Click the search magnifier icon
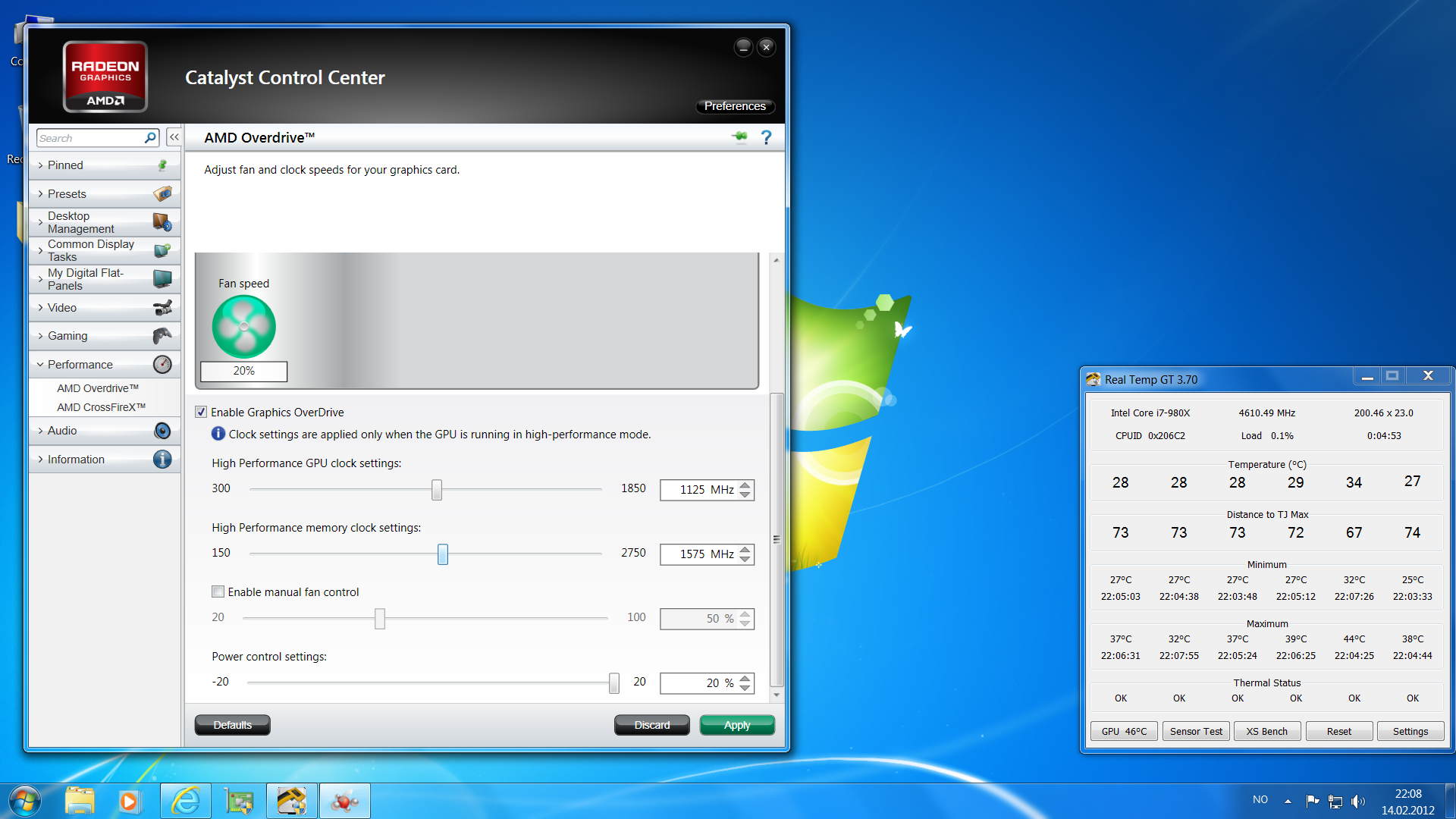The width and height of the screenshot is (1456, 819). [150, 137]
